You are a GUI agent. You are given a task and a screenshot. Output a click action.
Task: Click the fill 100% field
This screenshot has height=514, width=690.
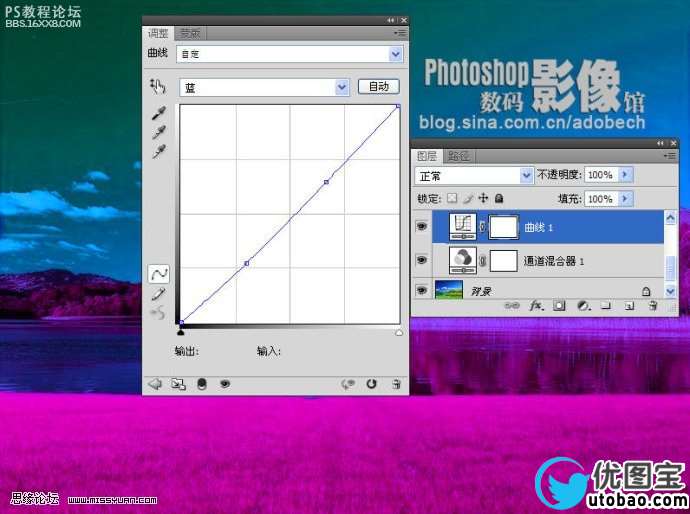point(601,199)
